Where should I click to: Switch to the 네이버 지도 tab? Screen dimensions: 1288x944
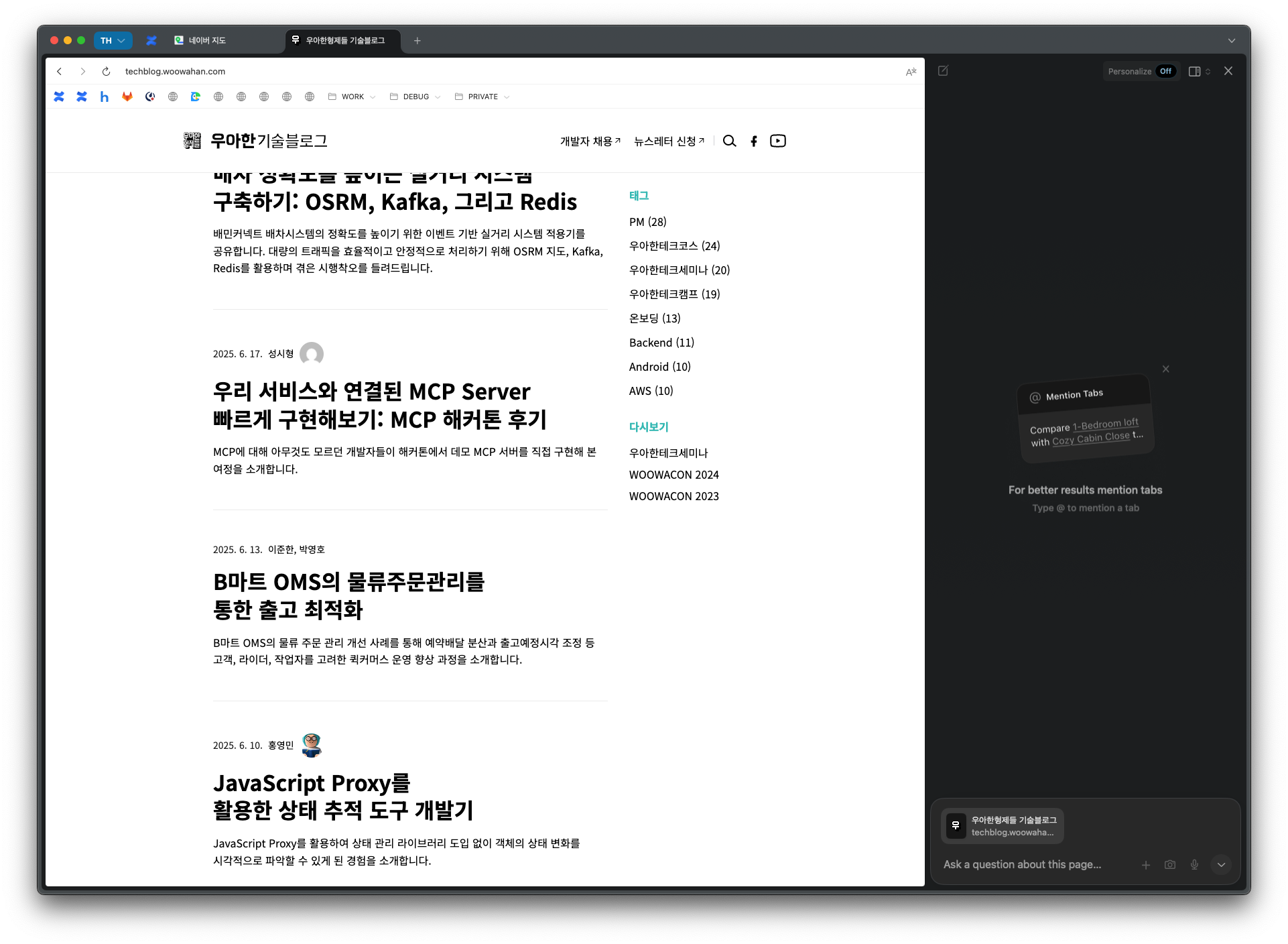[x=208, y=40]
